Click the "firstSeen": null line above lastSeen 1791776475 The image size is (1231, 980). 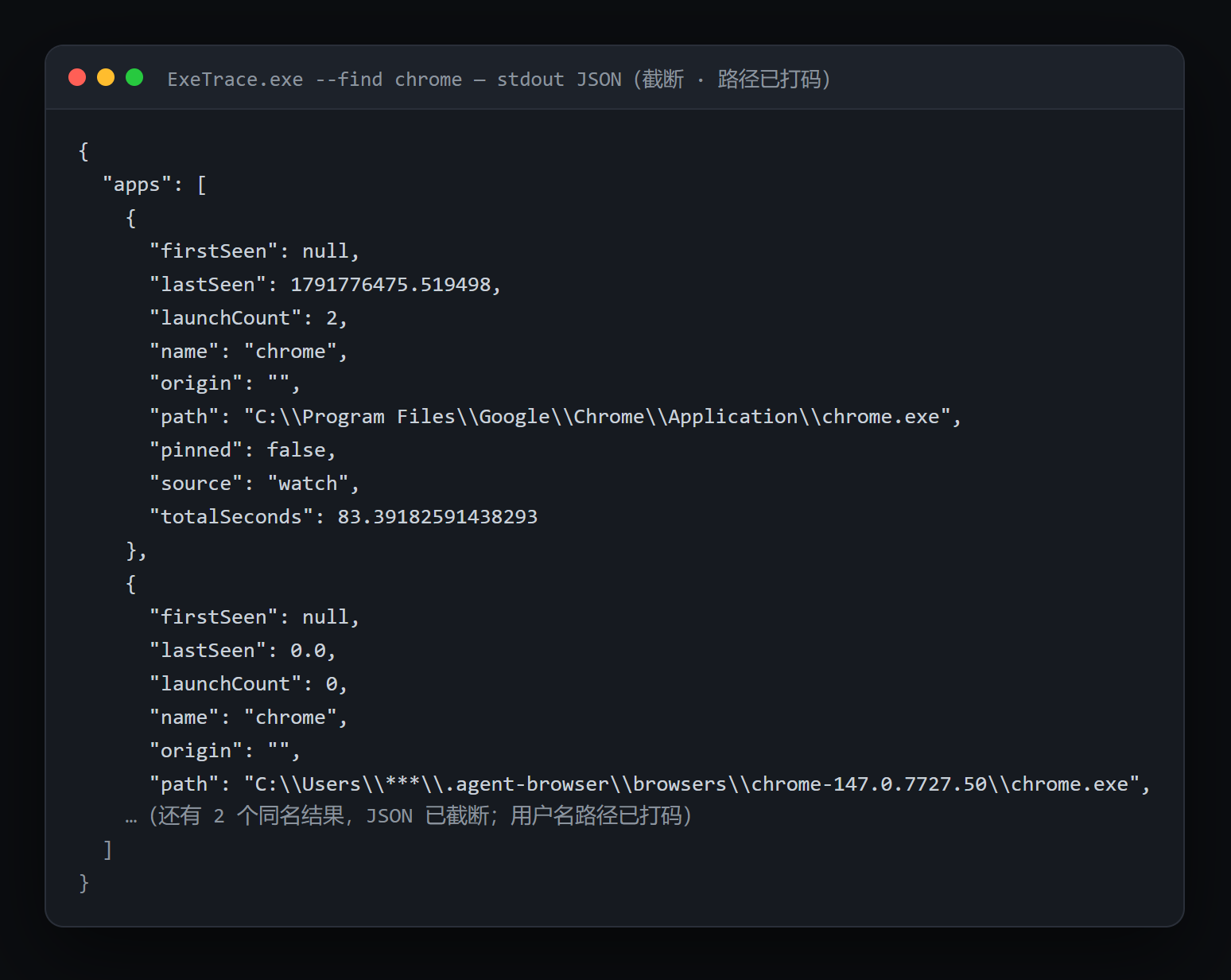(254, 251)
